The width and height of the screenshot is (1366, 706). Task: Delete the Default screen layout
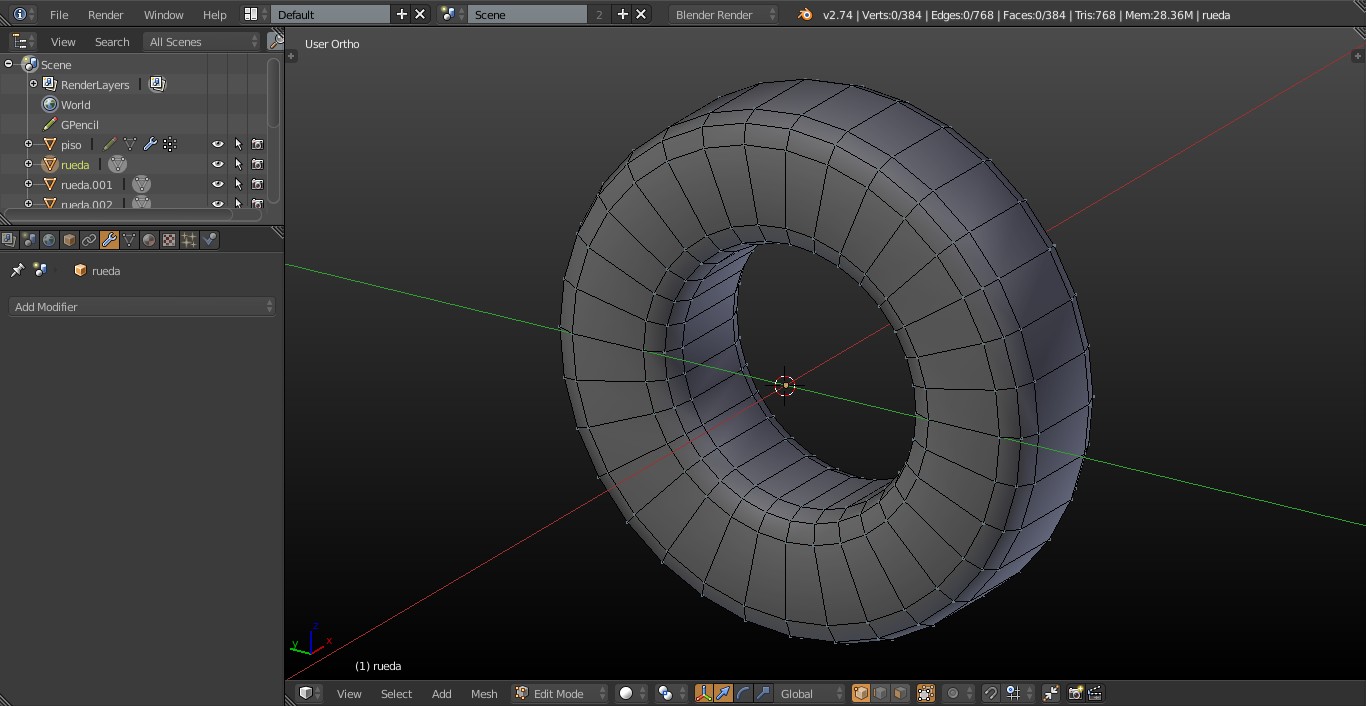tap(420, 14)
